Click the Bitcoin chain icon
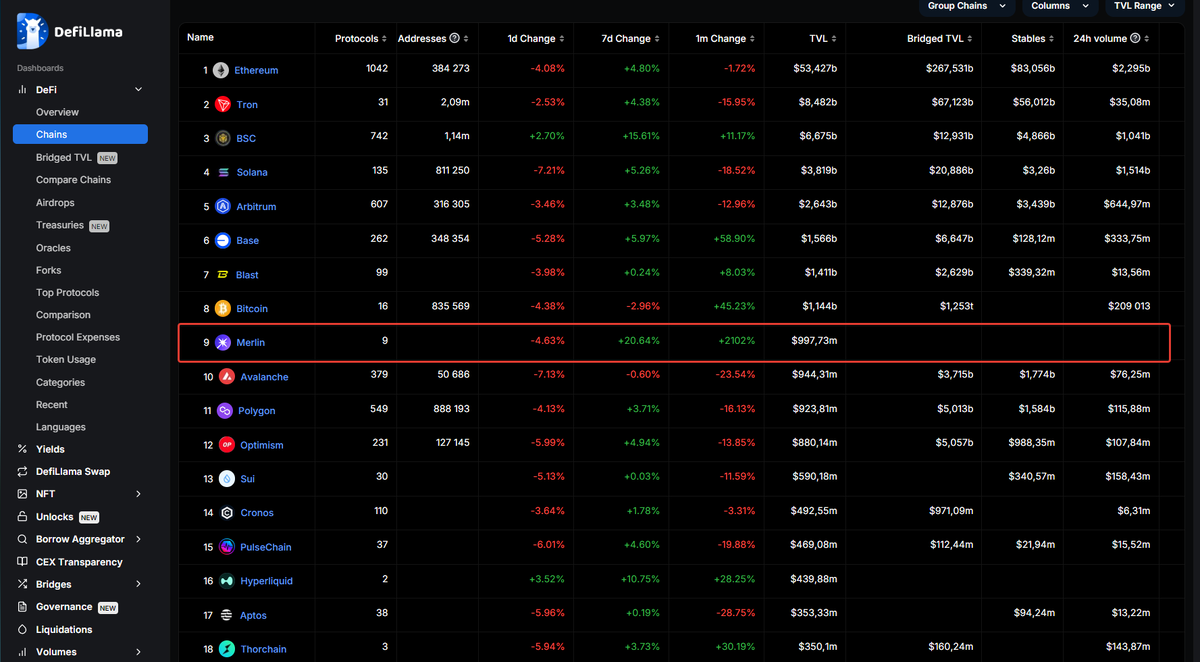This screenshot has height=662, width=1200. click(221, 308)
